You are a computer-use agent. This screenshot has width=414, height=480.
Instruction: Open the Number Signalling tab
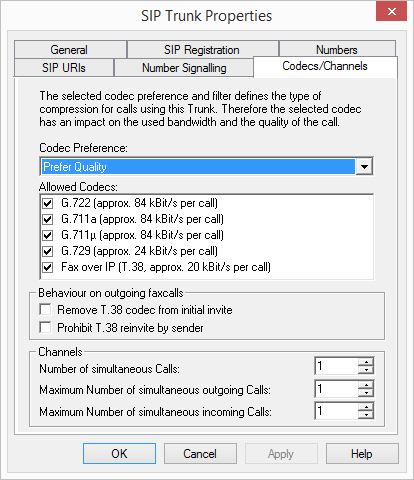pyautogui.click(x=184, y=68)
